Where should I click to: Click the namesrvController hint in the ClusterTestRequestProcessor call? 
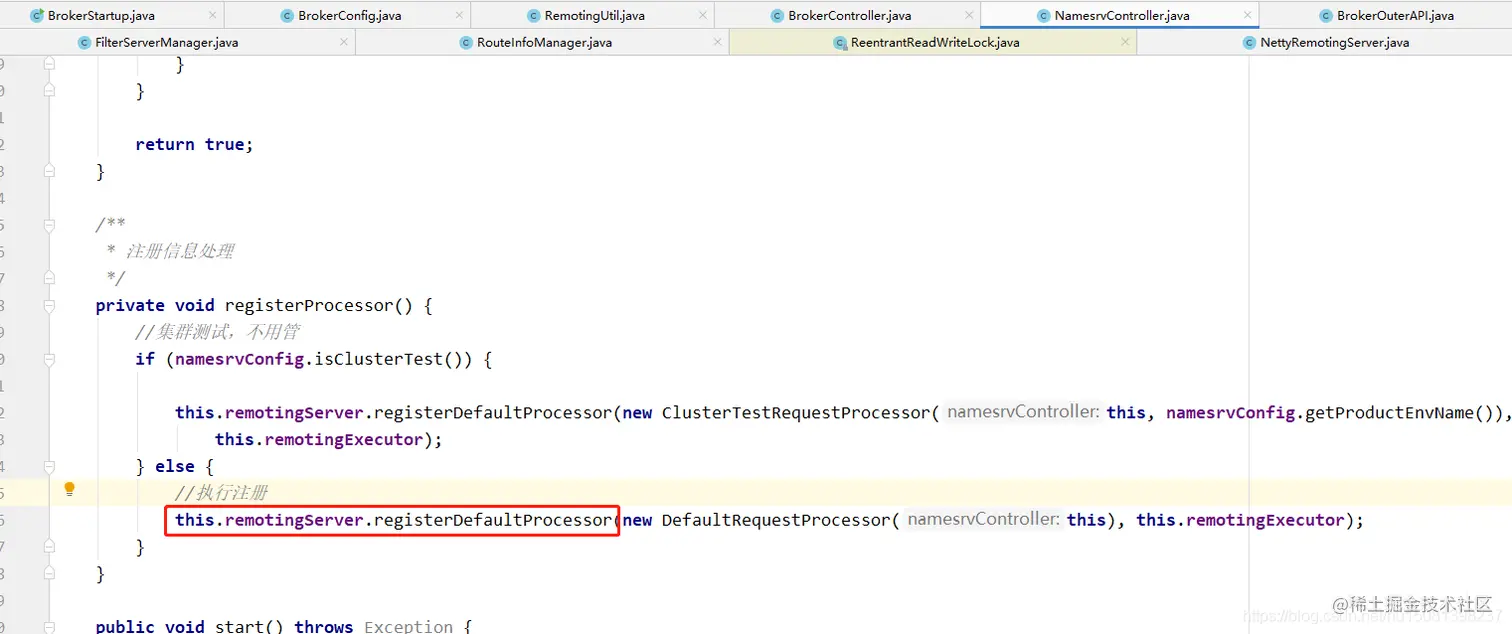[x=1023, y=412]
